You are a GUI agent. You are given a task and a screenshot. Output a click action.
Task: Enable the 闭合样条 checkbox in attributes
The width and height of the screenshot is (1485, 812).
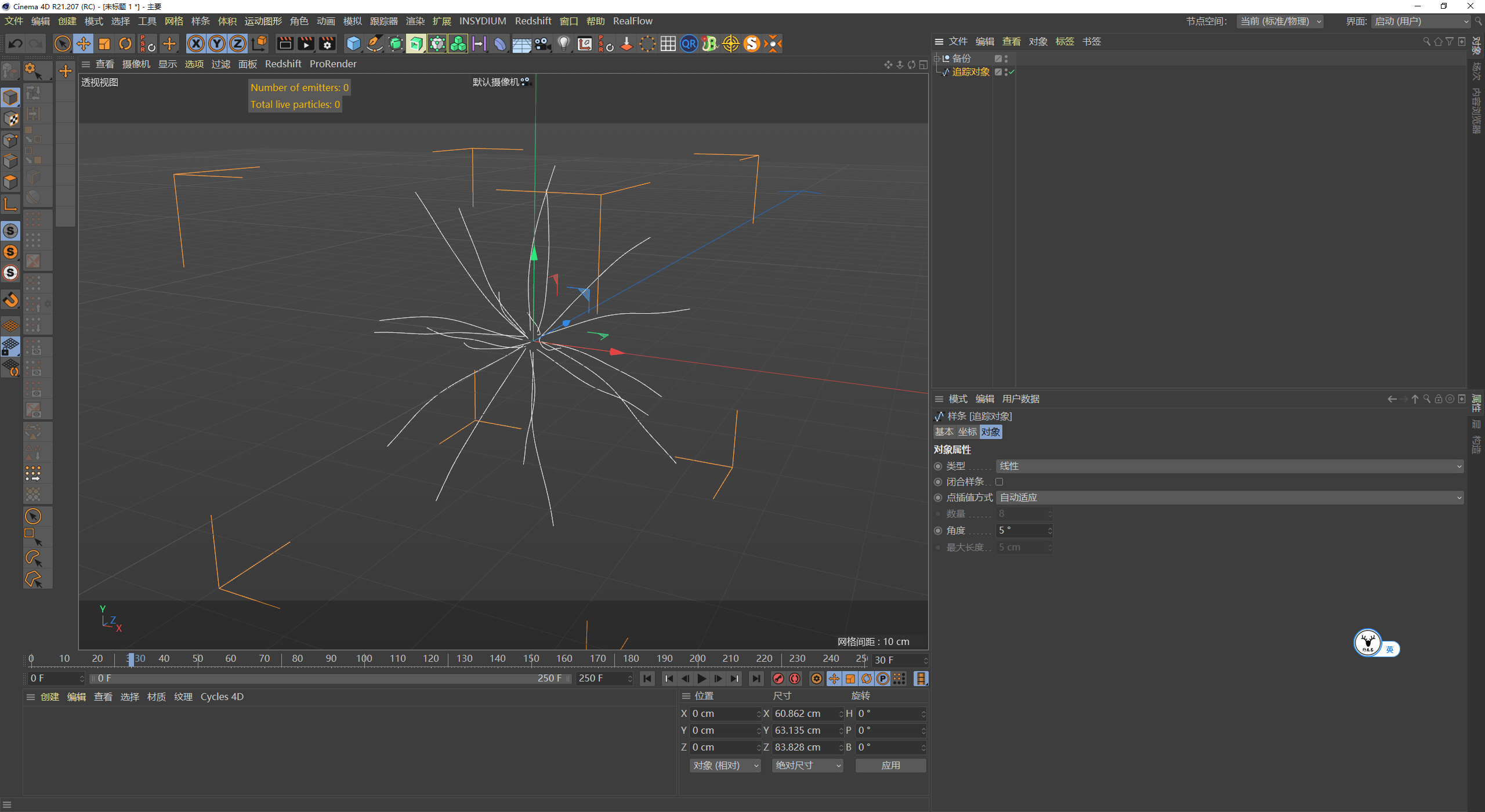coord(999,481)
